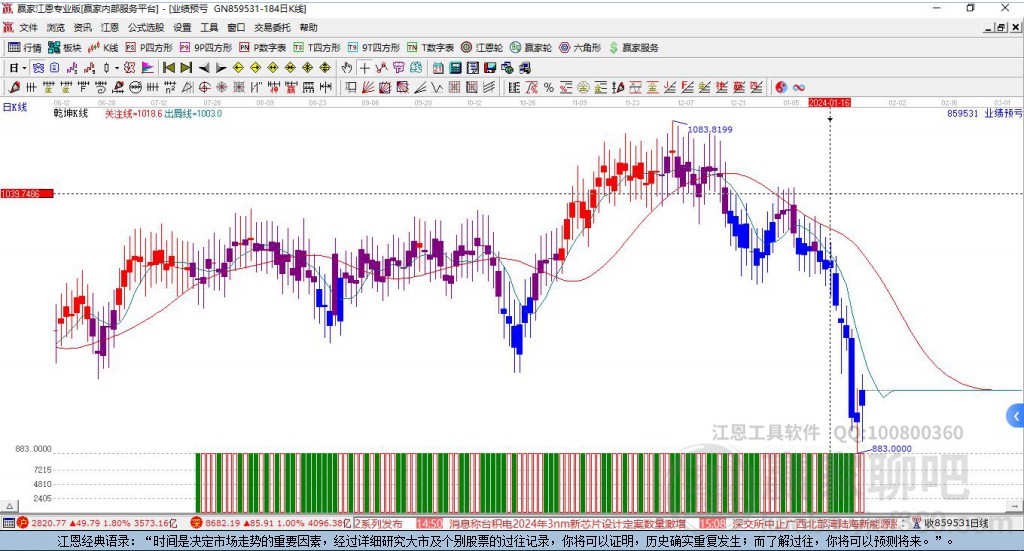
Task: Toggle the crosshair cursor tool
Action: (x=365, y=67)
